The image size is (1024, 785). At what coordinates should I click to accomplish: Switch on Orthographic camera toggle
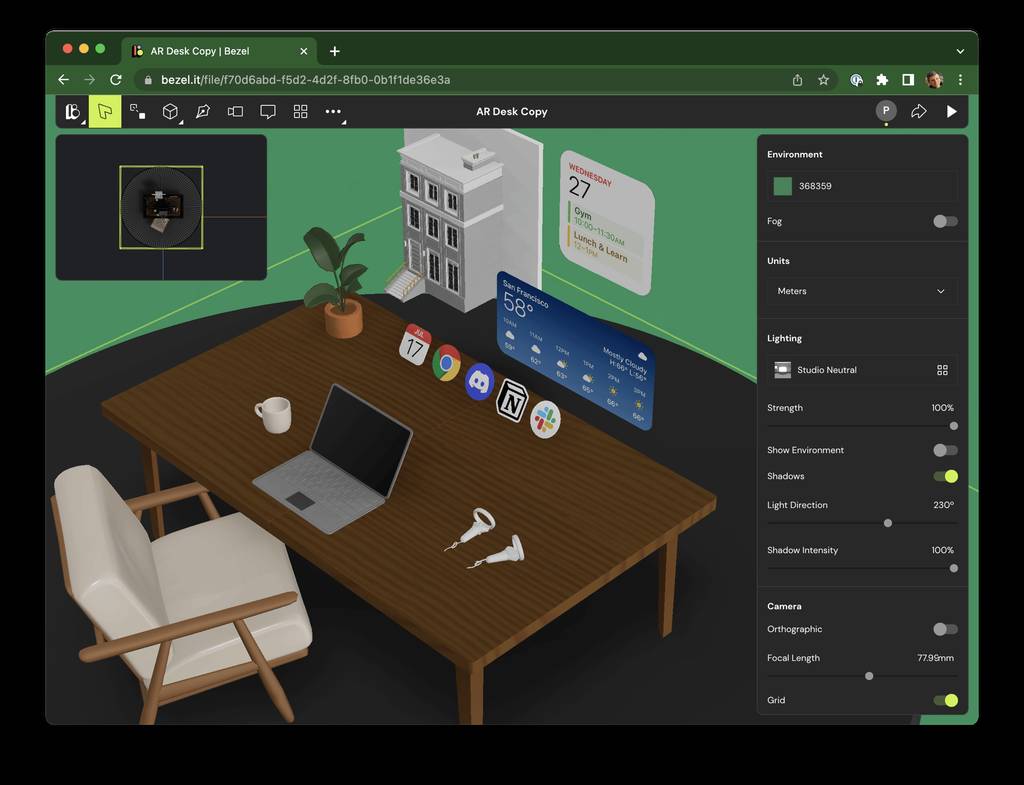pos(945,629)
